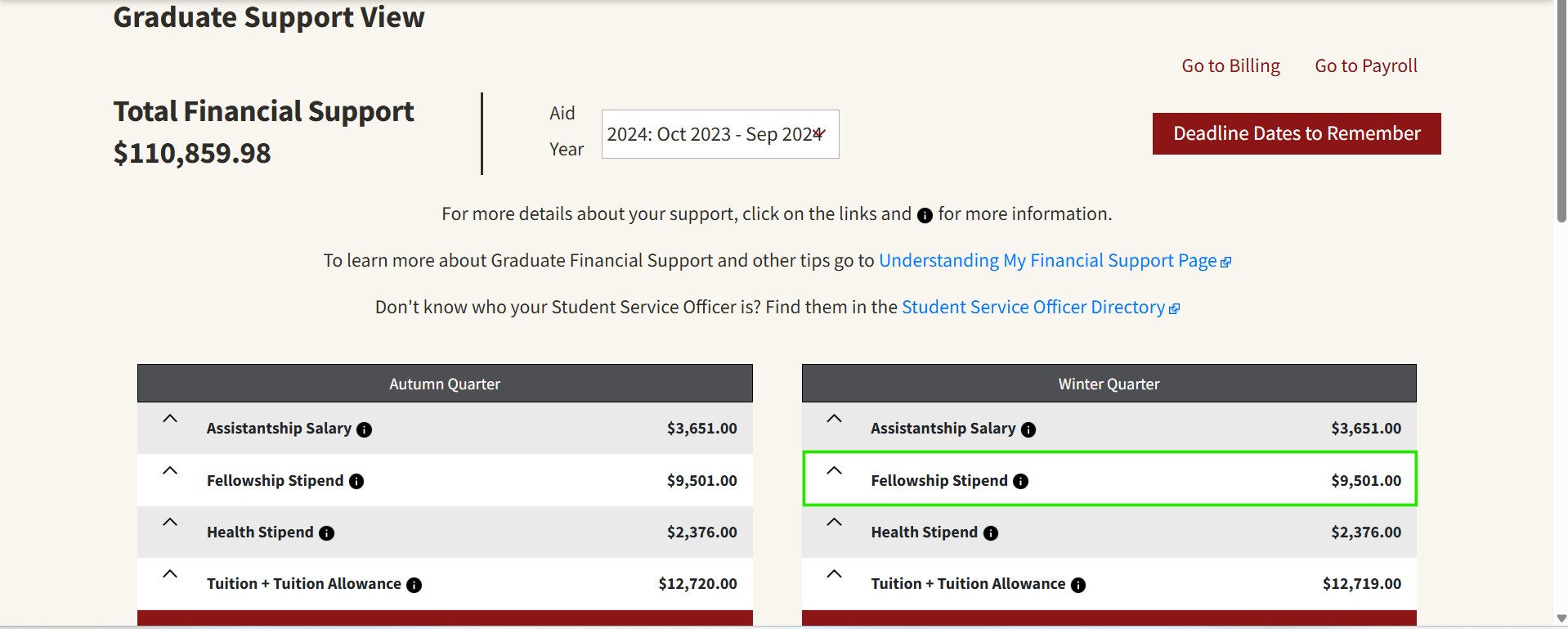This screenshot has width=1568, height=629.
Task: Open info for Autumn Fellowship Stipend
Action: [356, 482]
